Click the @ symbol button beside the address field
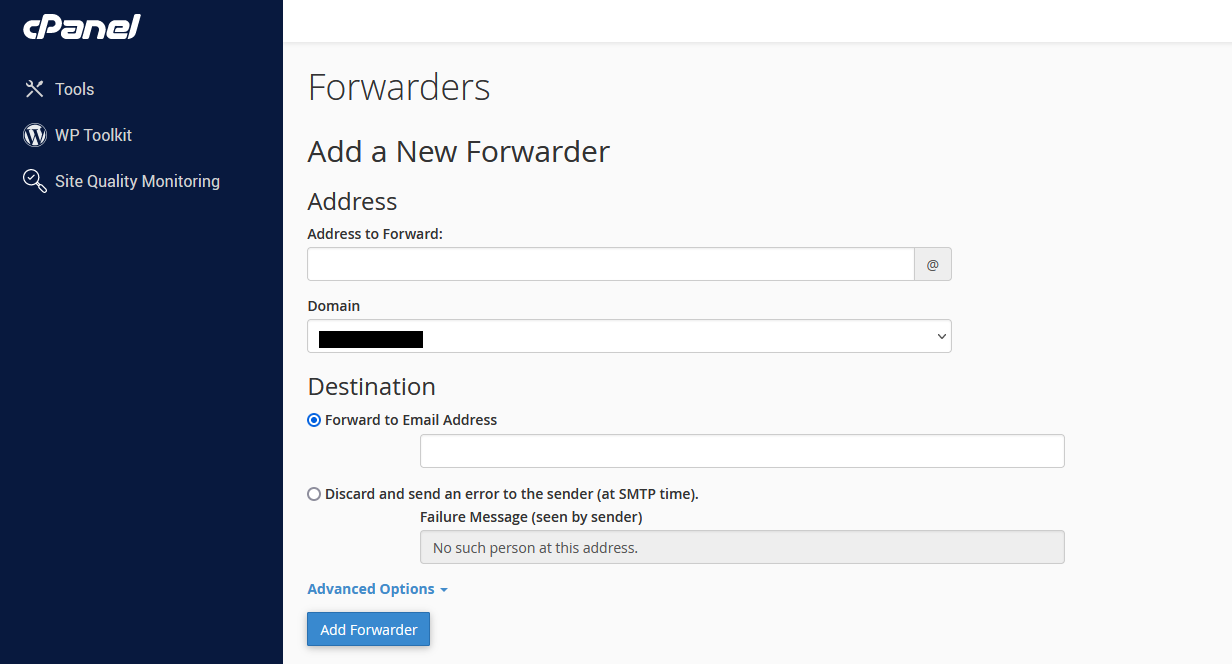The width and height of the screenshot is (1232, 664). 932,263
